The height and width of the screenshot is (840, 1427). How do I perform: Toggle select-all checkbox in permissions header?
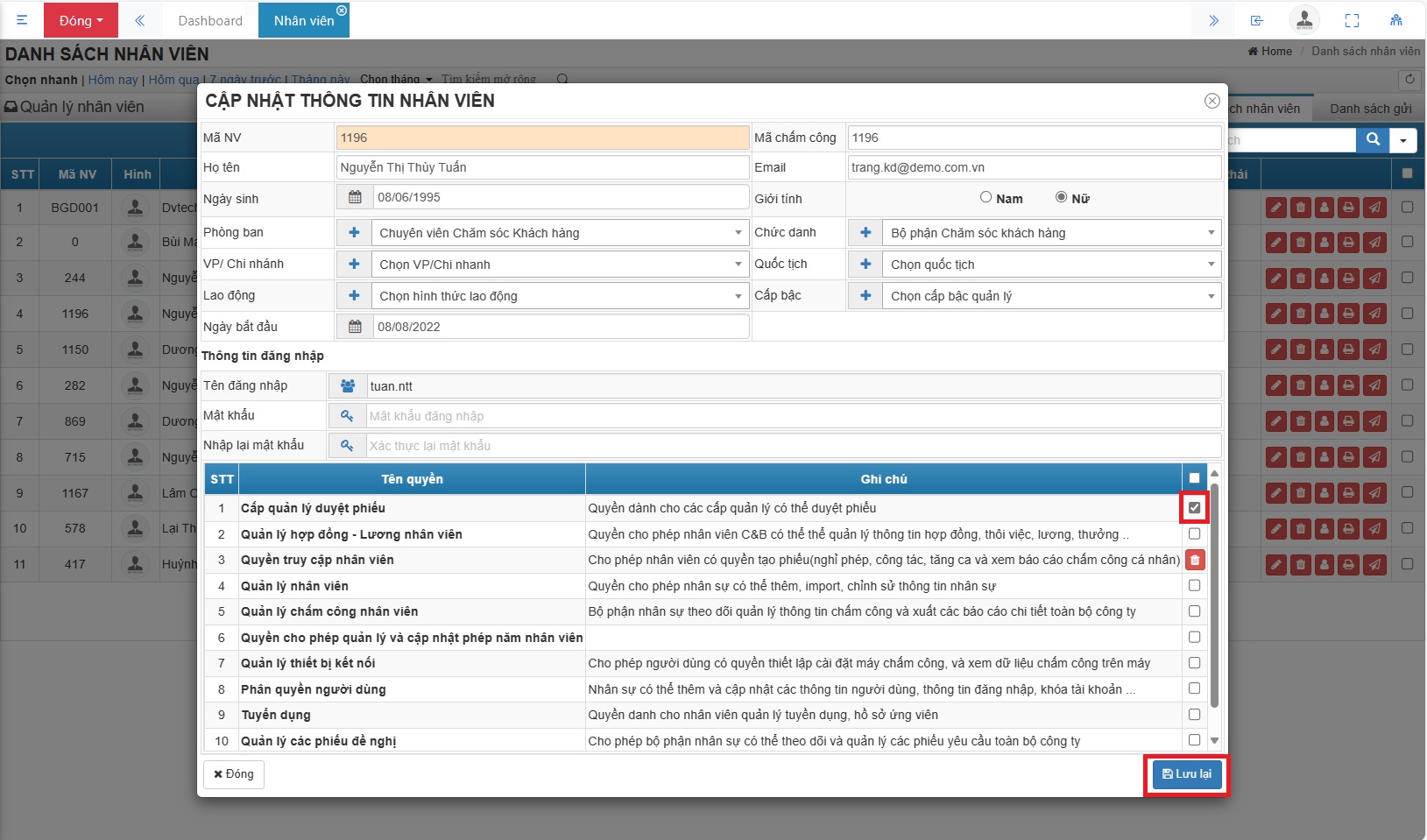click(1194, 478)
